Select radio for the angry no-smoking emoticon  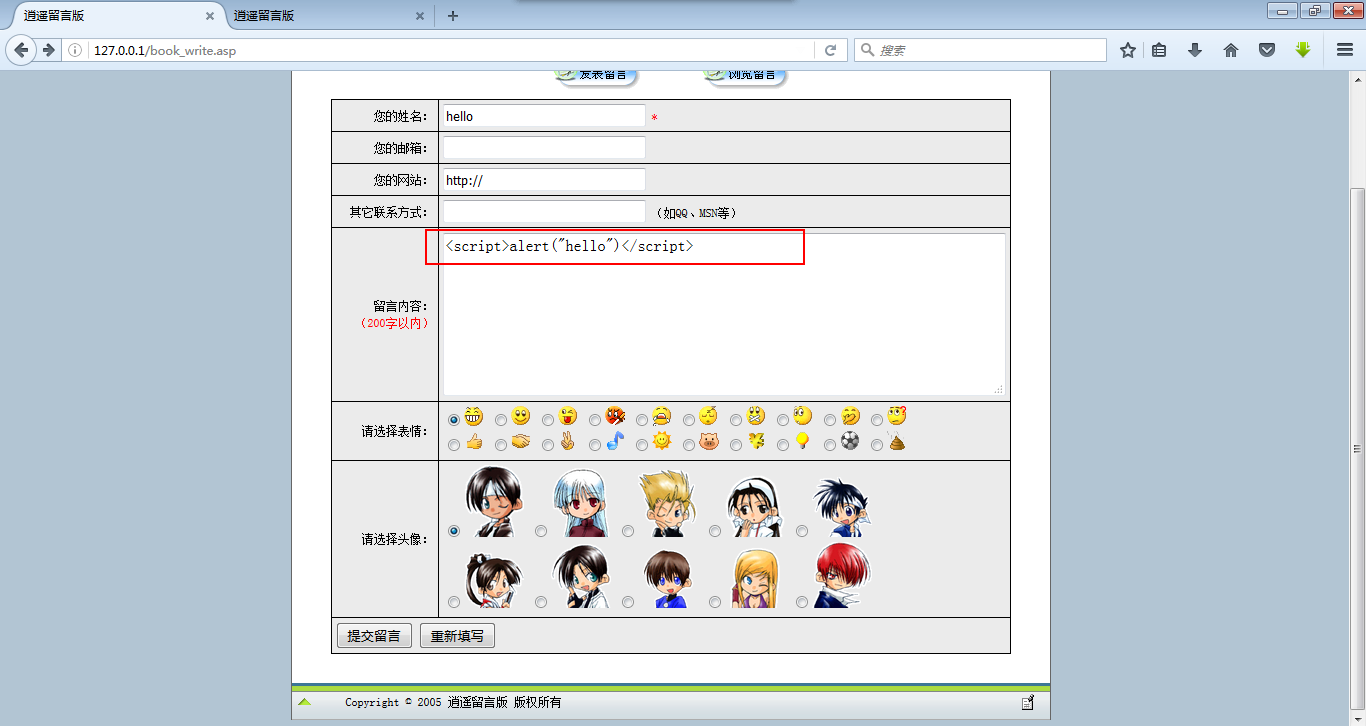pos(595,420)
